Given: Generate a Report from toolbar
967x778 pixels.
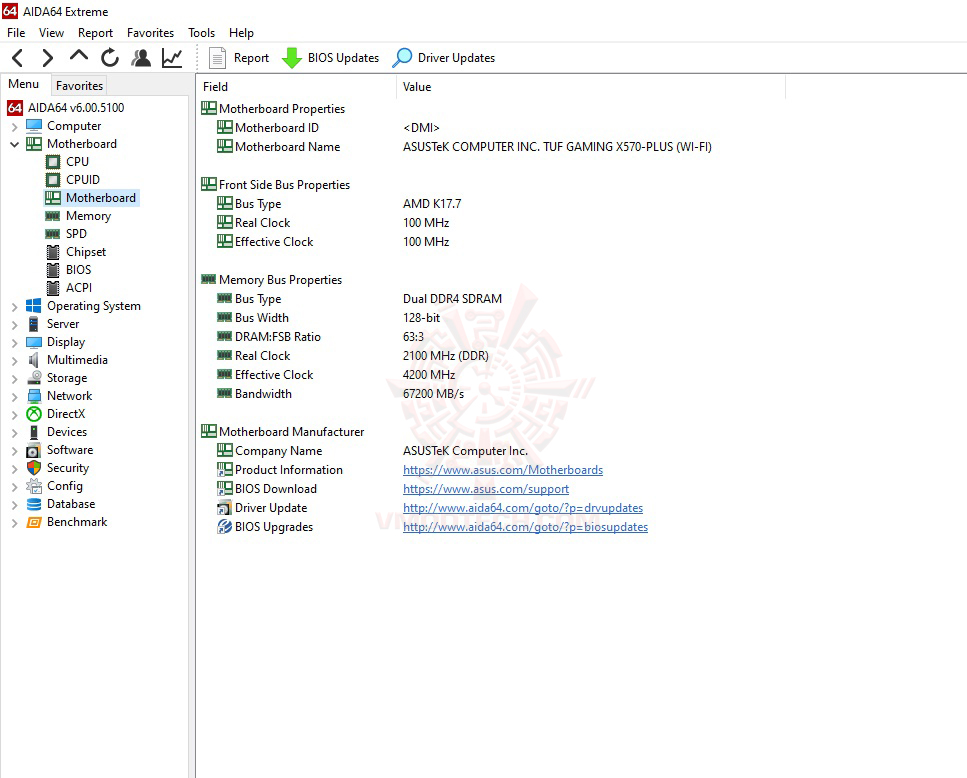Looking at the screenshot, I should pos(239,58).
